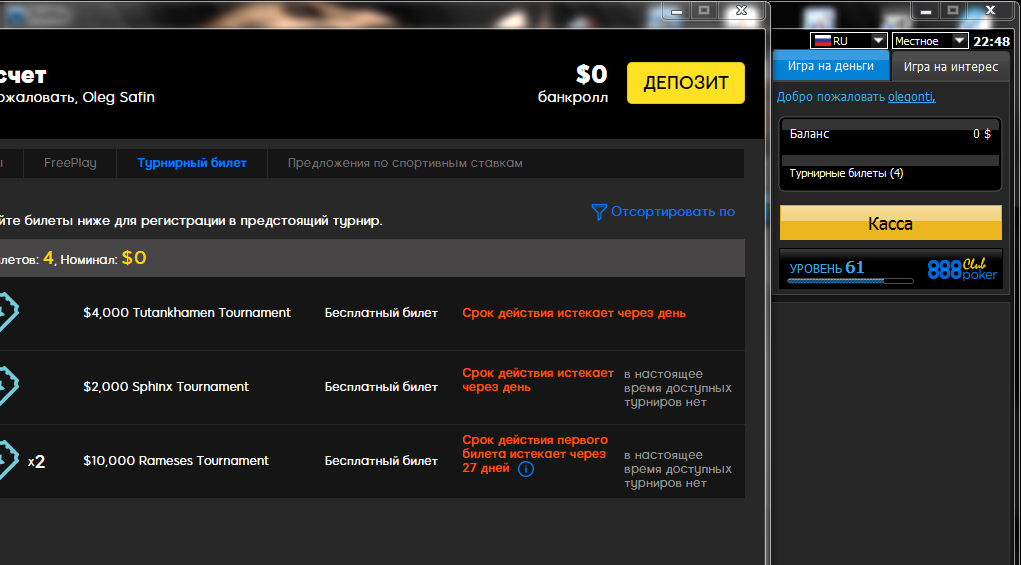This screenshot has height=565, width=1021.
Task: Click the Баланс 0 $ row
Action: click(x=890, y=134)
